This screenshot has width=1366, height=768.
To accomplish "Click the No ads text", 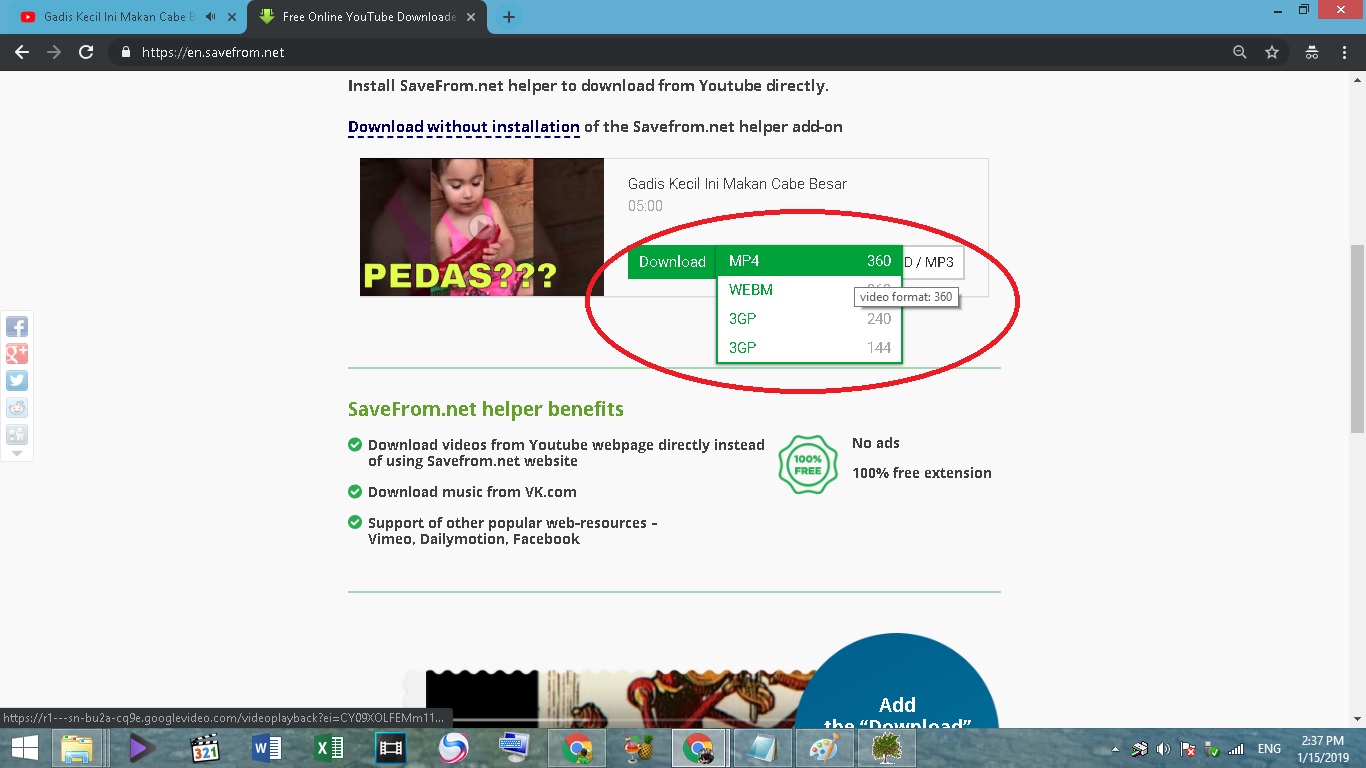I will click(876, 443).
